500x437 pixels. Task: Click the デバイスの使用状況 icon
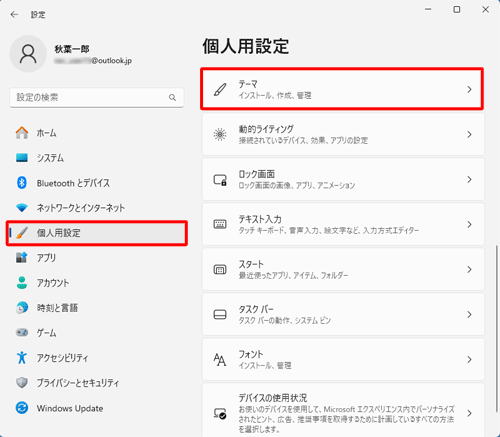pyautogui.click(x=220, y=414)
